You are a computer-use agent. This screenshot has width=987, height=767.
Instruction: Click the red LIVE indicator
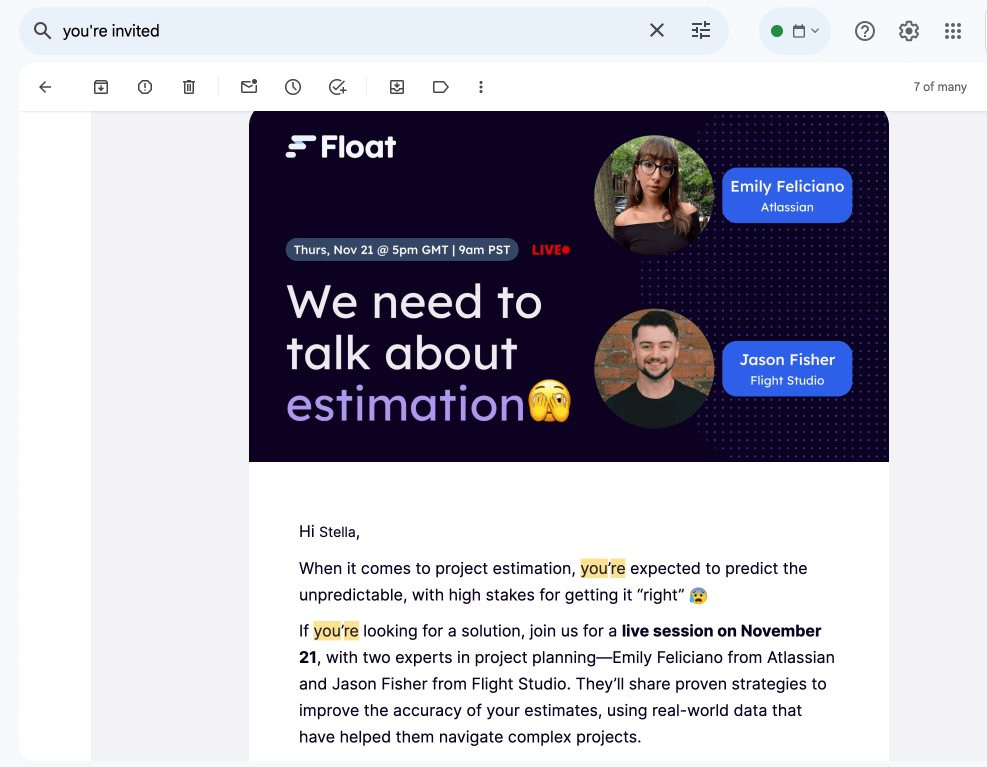(551, 250)
